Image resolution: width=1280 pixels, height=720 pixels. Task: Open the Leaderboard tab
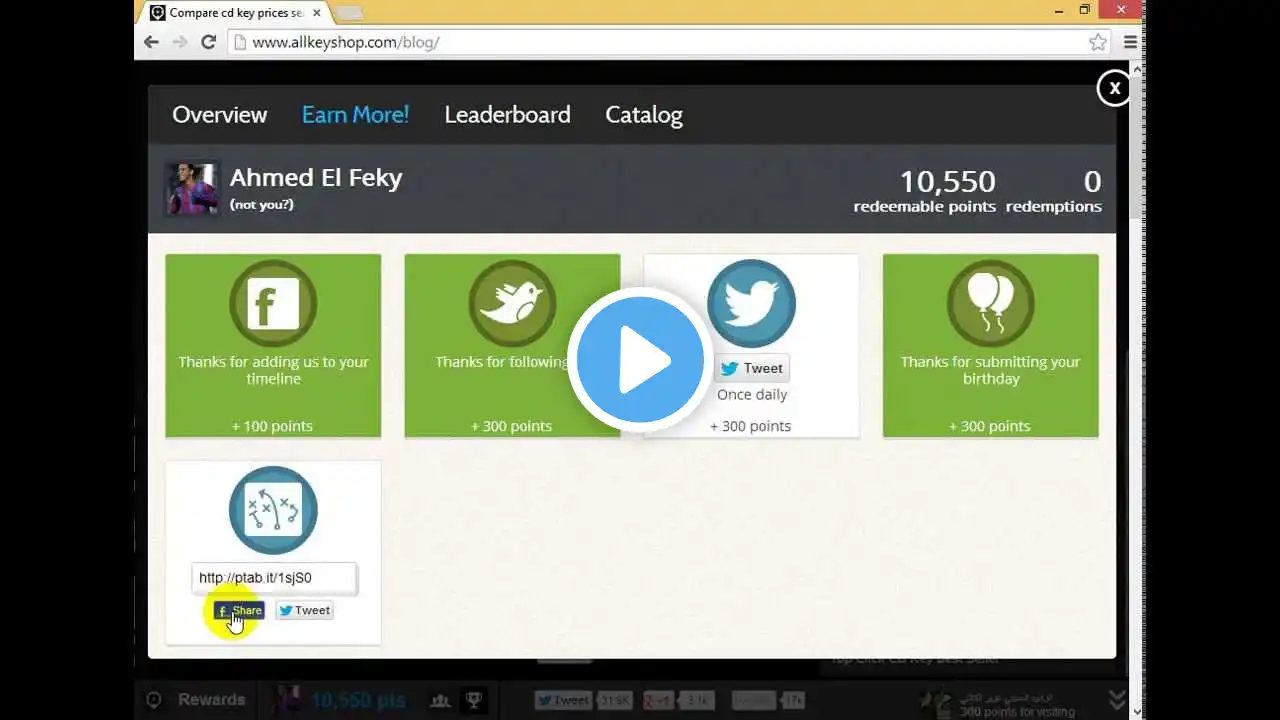coord(507,115)
